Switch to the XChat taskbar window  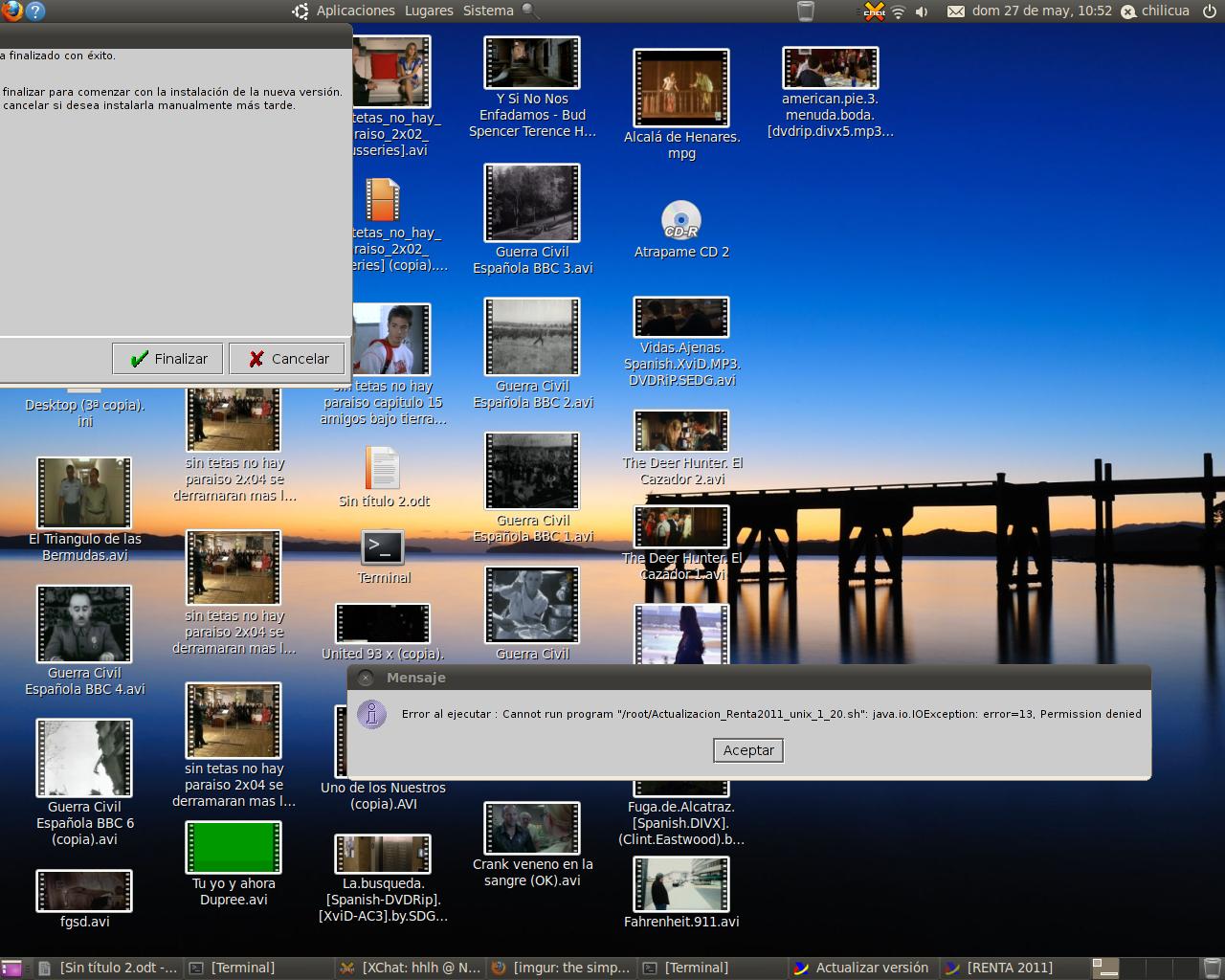pos(411,968)
